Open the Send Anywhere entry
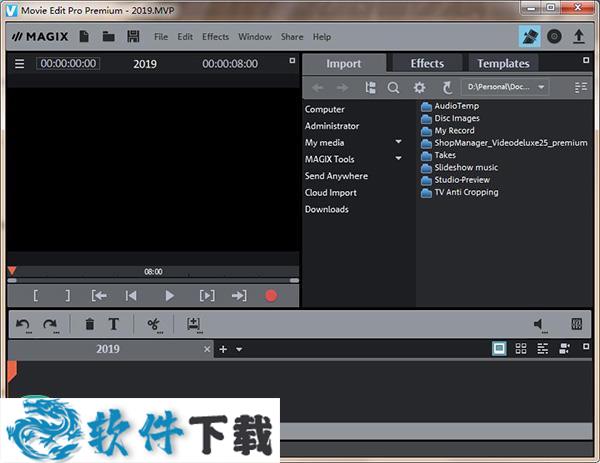 pyautogui.click(x=336, y=176)
